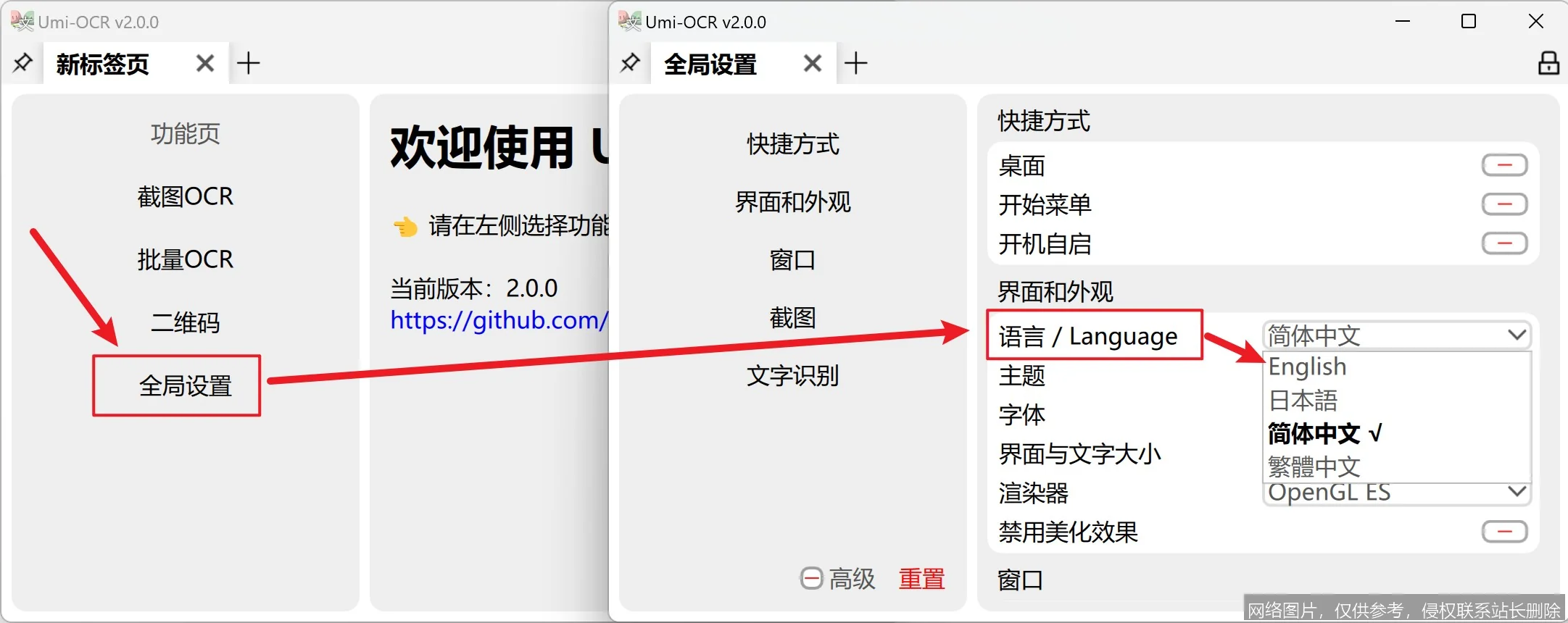1568x623 pixels.
Task: Open the 语言 / Language dropdown
Action: (1397, 335)
